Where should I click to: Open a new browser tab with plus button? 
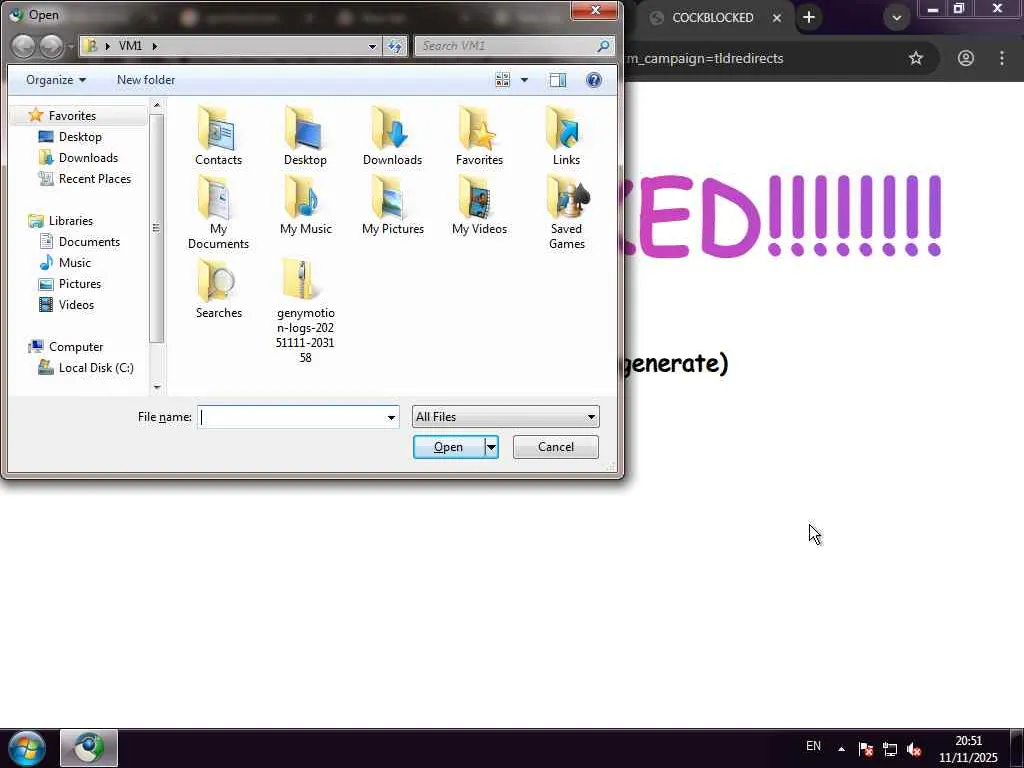pos(808,18)
